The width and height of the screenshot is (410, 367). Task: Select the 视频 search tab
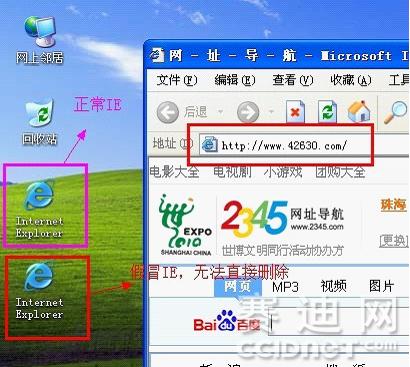[334, 286]
